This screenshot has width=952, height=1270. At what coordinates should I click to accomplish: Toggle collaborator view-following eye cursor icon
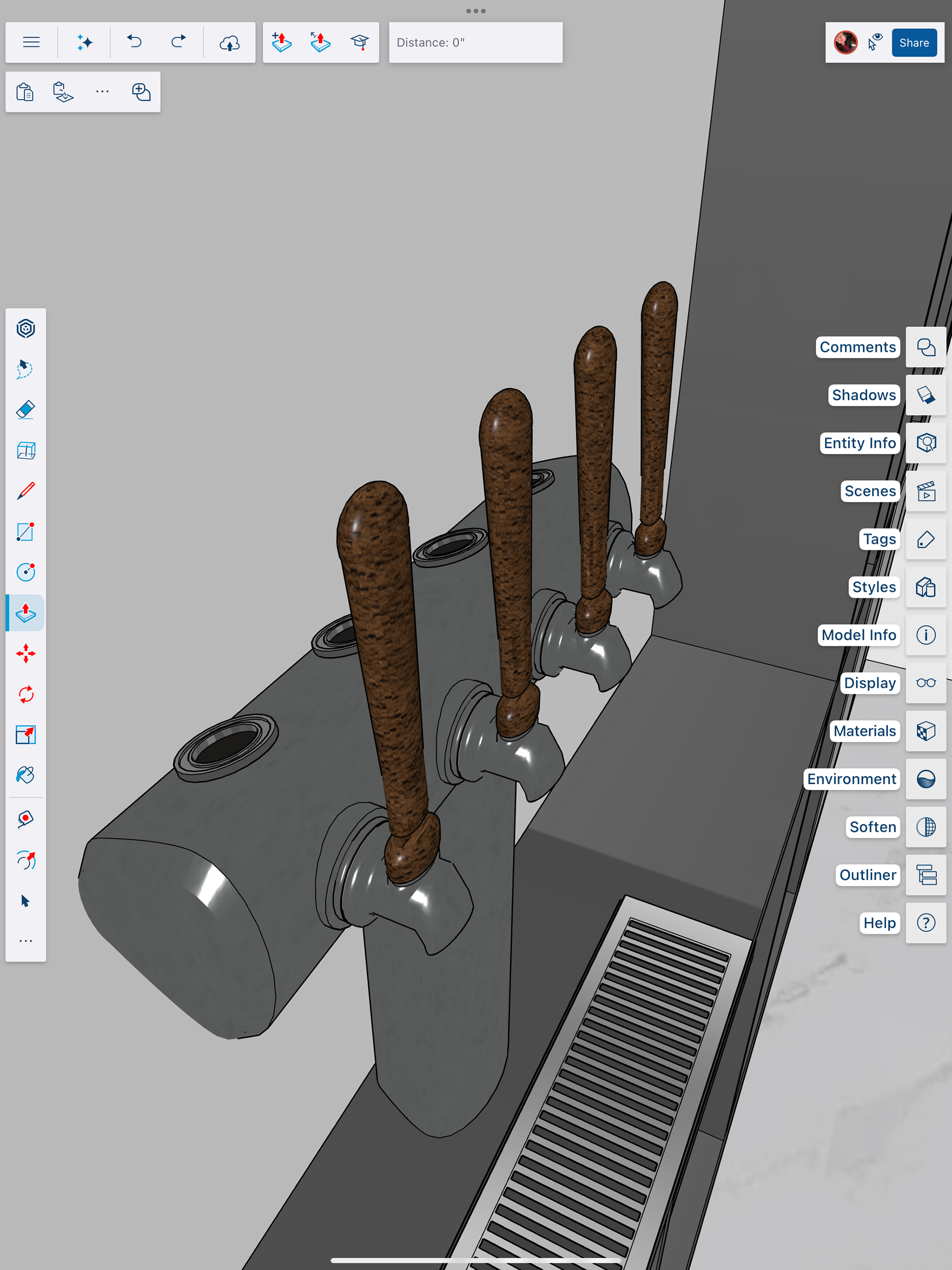point(875,43)
